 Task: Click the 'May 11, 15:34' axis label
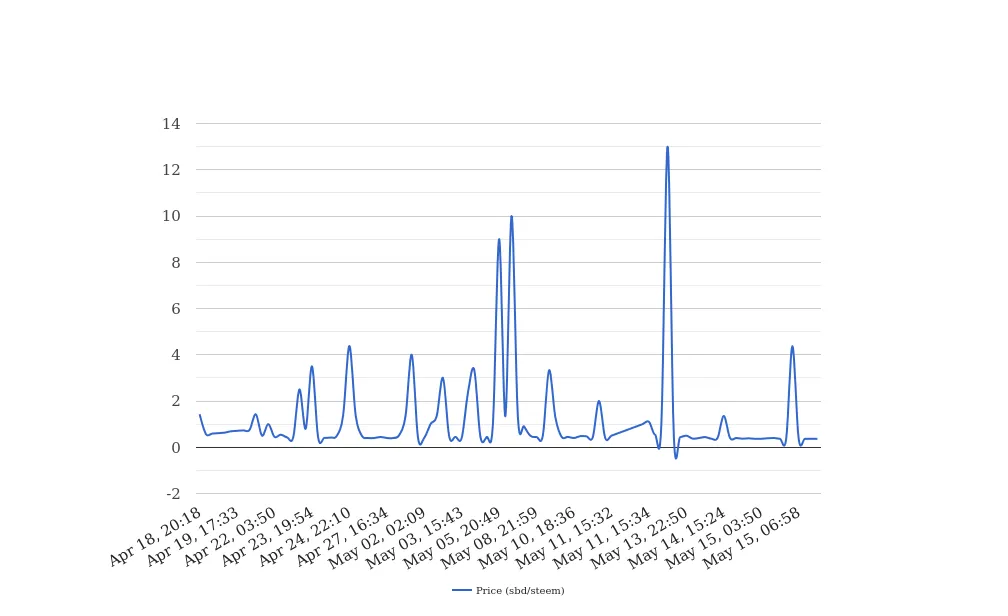pyautogui.click(x=600, y=538)
